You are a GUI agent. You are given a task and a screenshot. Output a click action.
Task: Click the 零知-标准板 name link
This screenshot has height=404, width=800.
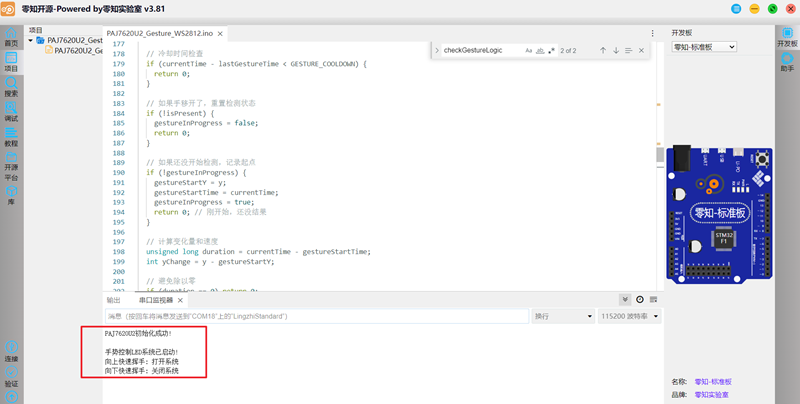pos(713,382)
